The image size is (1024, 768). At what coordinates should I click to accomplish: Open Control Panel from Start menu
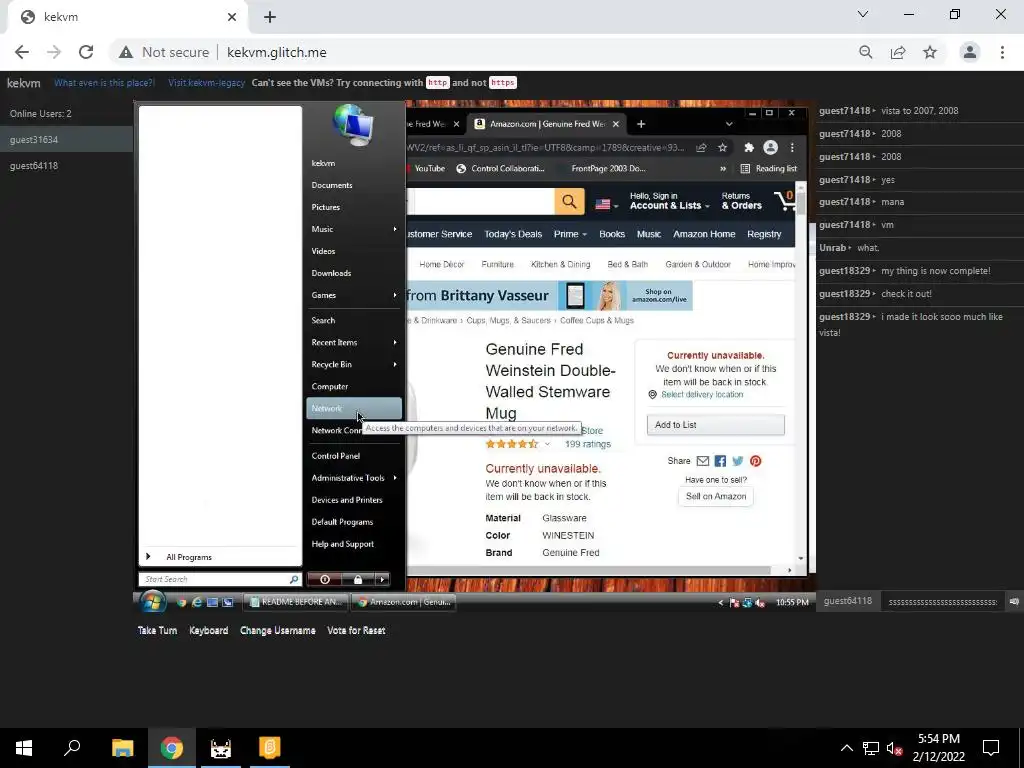pos(336,456)
